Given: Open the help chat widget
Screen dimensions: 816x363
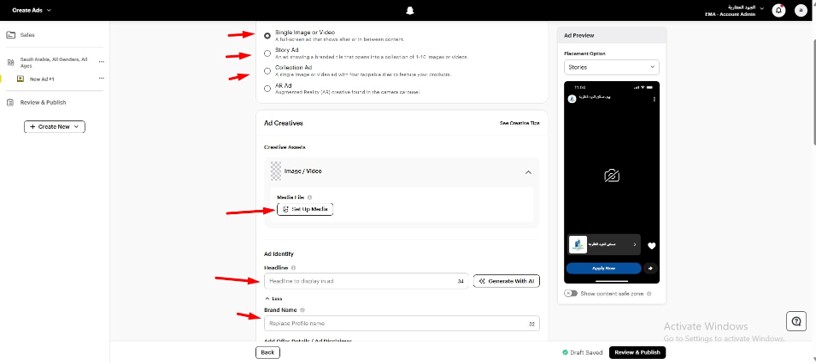Looking at the screenshot, I should pos(796,321).
